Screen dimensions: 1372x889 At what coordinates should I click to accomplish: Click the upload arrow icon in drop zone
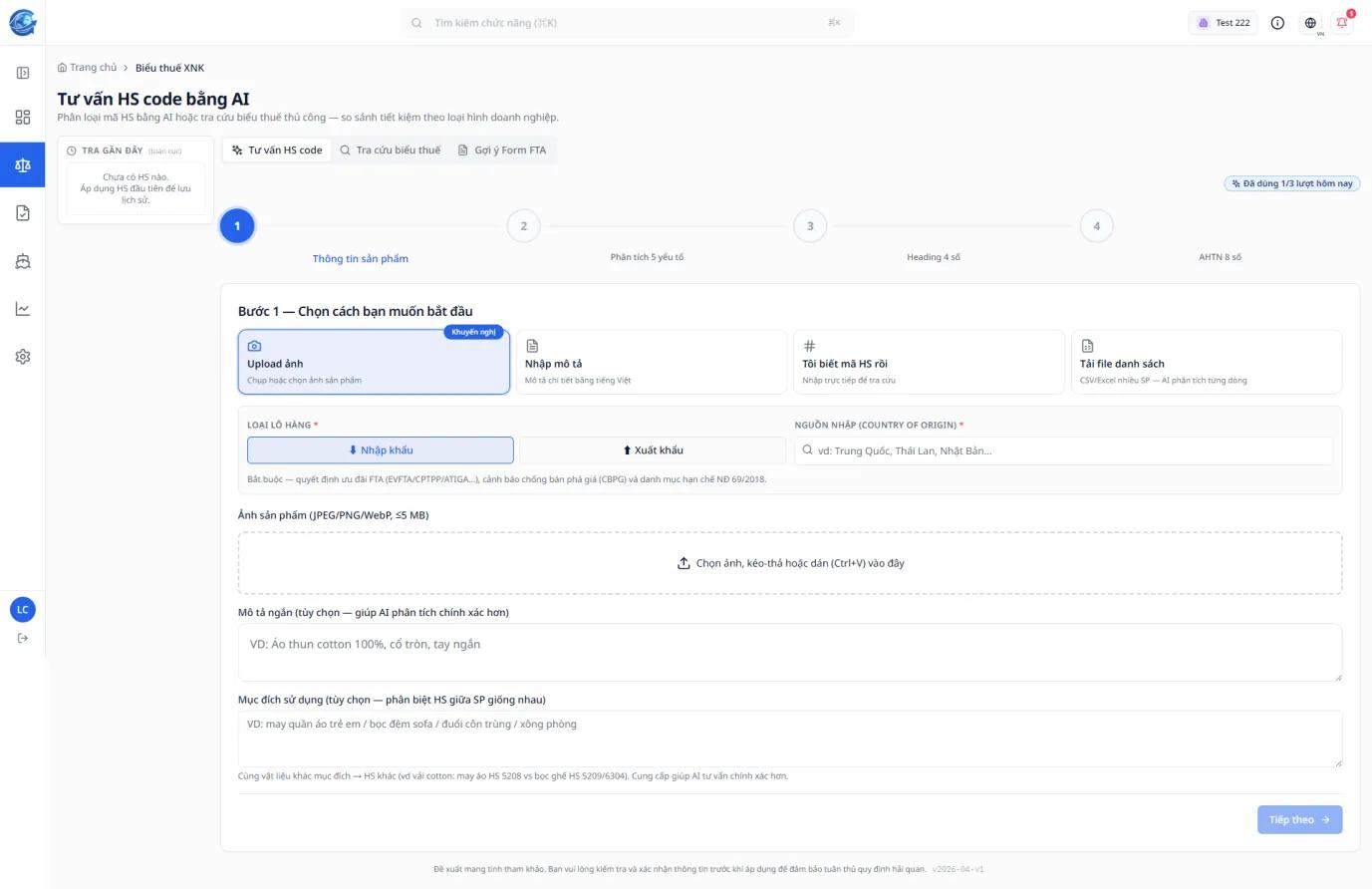coord(684,563)
